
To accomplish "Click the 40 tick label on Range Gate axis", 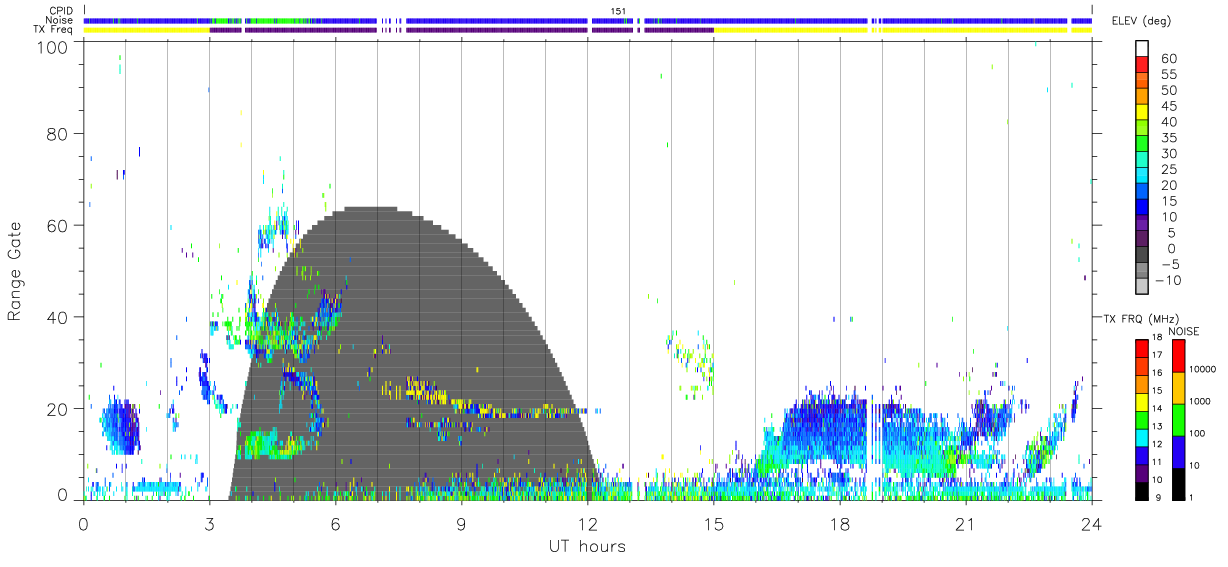I will click(x=57, y=317).
